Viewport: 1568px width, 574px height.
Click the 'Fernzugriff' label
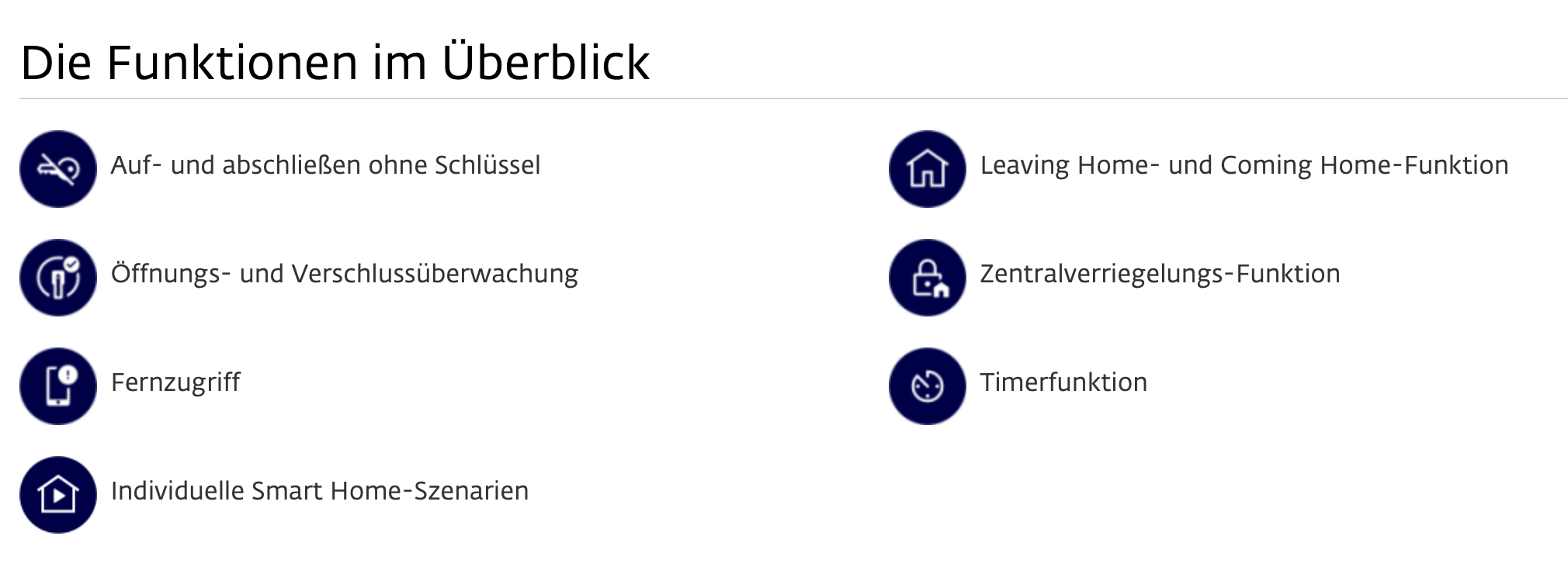[x=175, y=382]
